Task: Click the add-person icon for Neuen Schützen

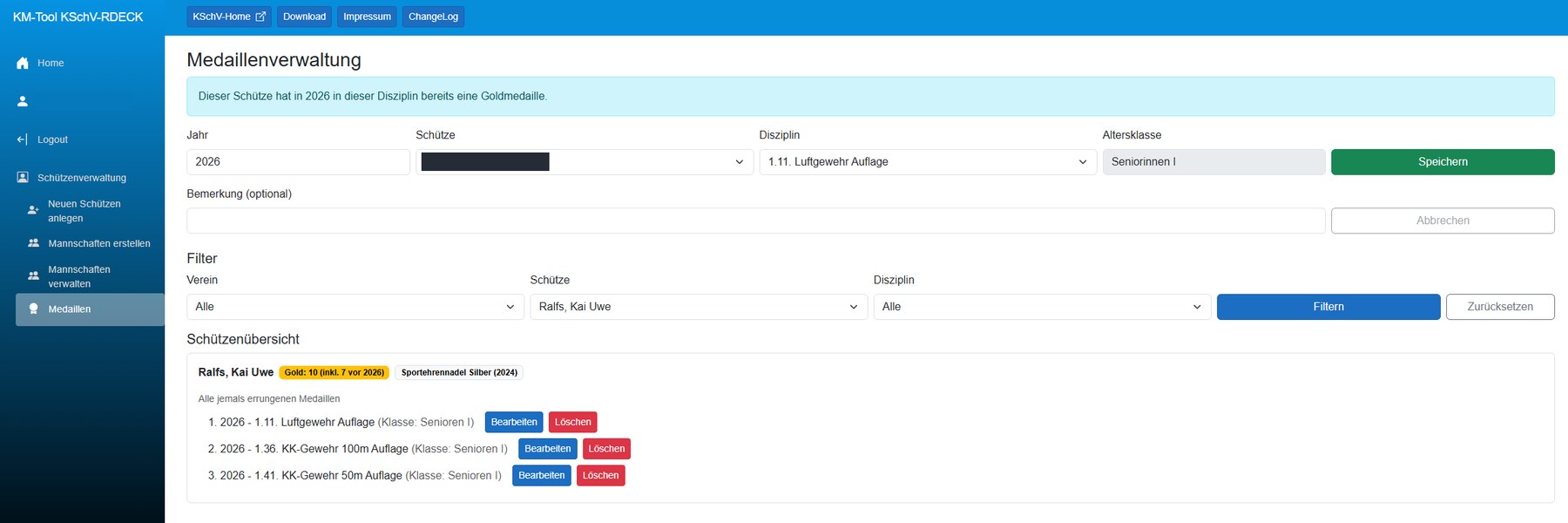Action: [x=33, y=210]
